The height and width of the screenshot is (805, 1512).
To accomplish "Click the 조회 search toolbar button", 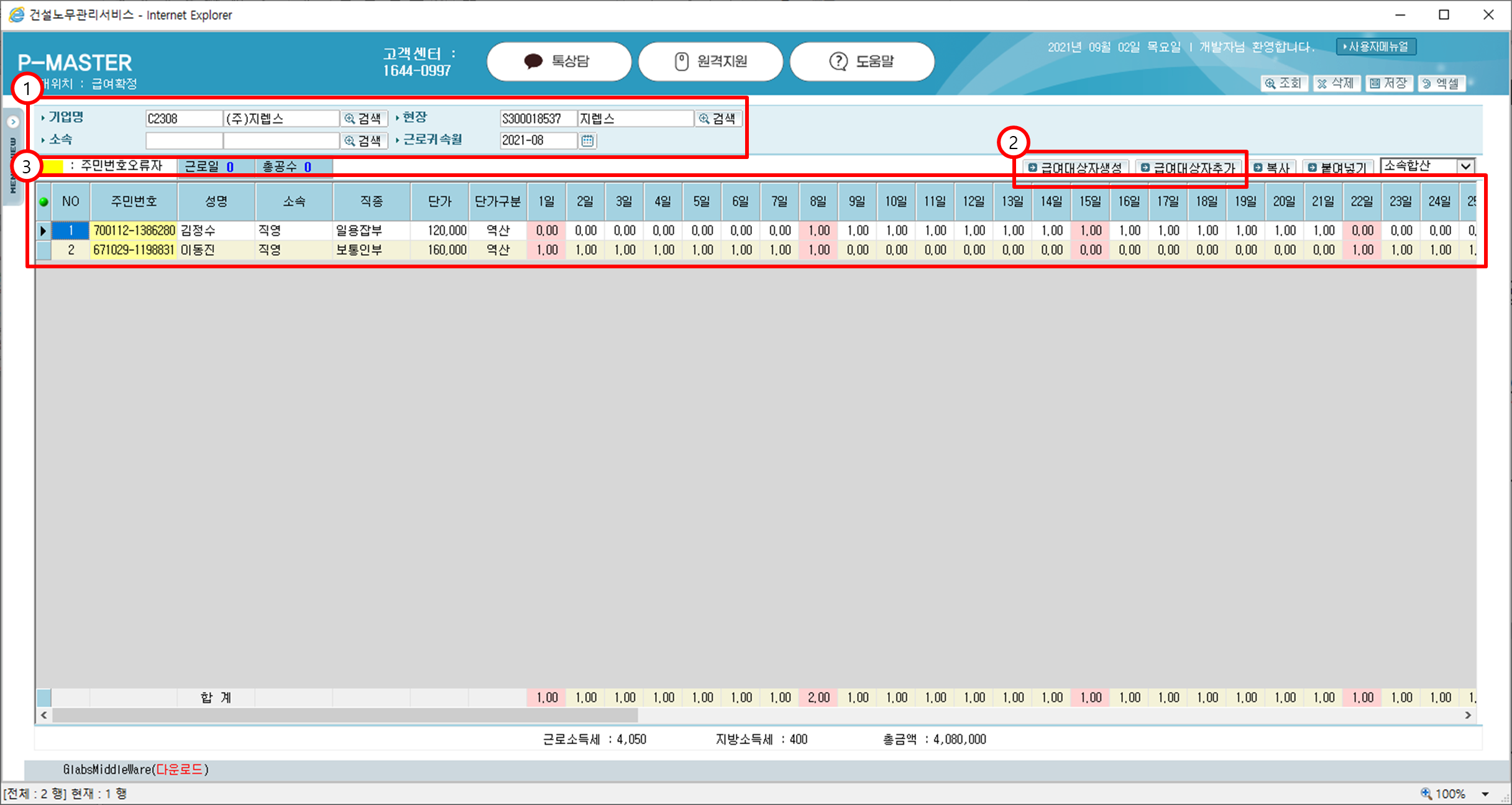I will [x=1284, y=83].
